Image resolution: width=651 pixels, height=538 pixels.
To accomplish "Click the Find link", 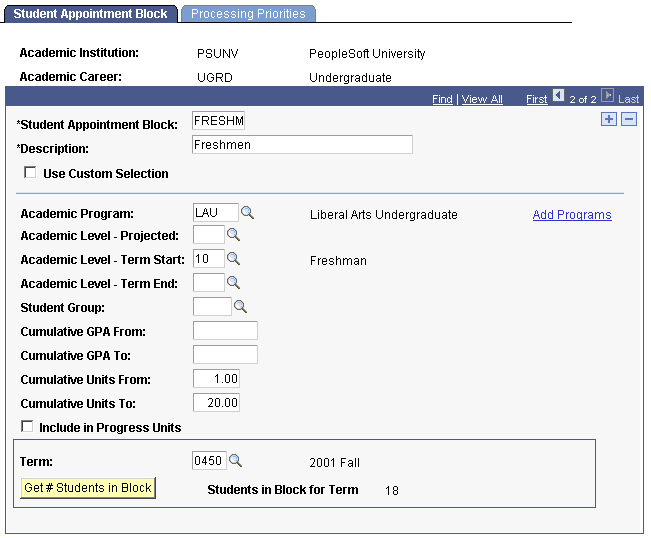I will (442, 99).
